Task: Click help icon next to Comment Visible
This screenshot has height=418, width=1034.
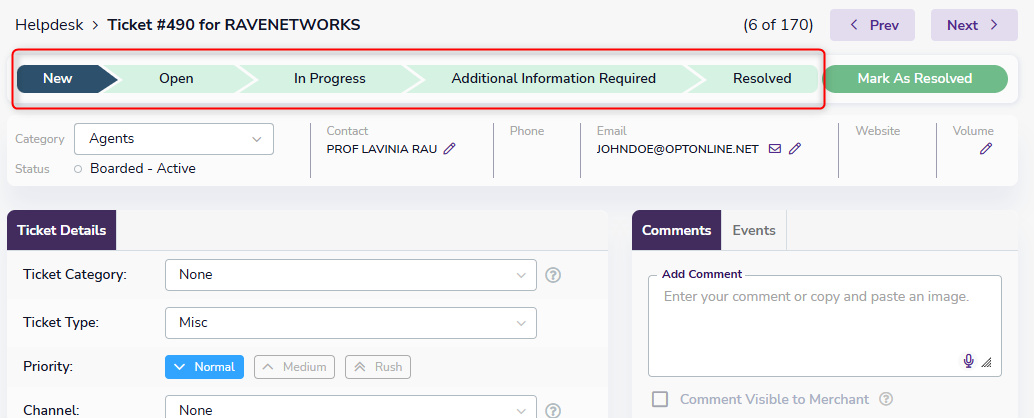Action: [886, 399]
